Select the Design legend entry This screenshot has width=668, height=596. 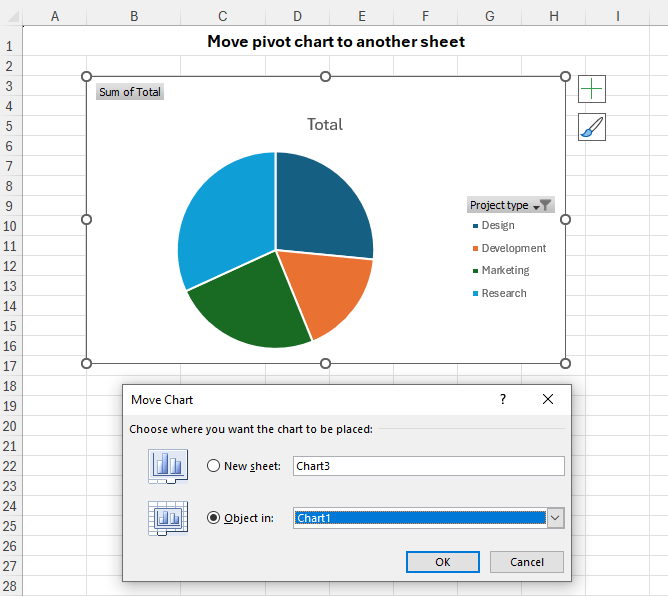[494, 225]
